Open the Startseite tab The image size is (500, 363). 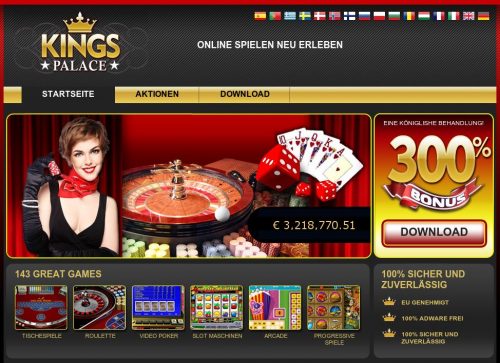pos(68,94)
